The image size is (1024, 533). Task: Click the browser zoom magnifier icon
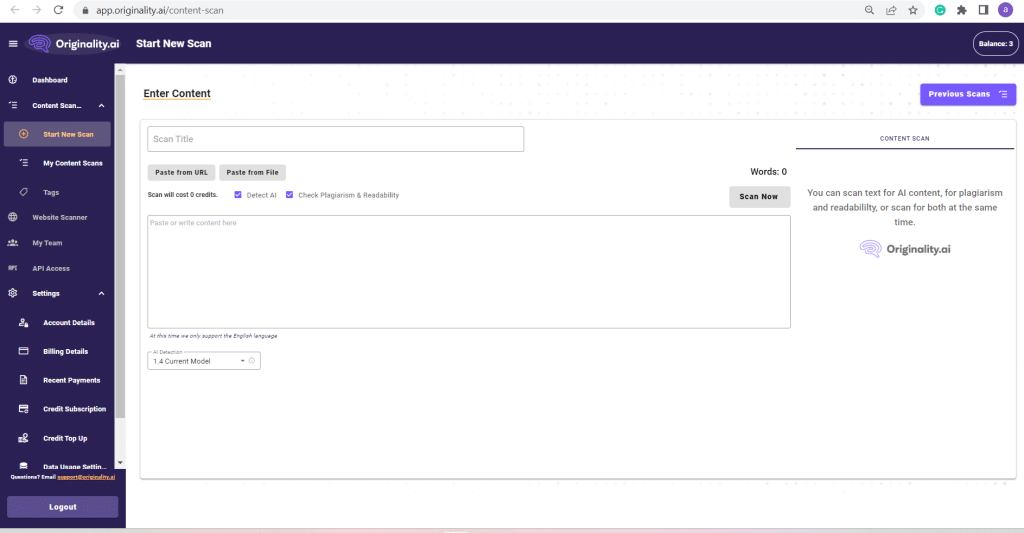pyautogui.click(x=869, y=10)
